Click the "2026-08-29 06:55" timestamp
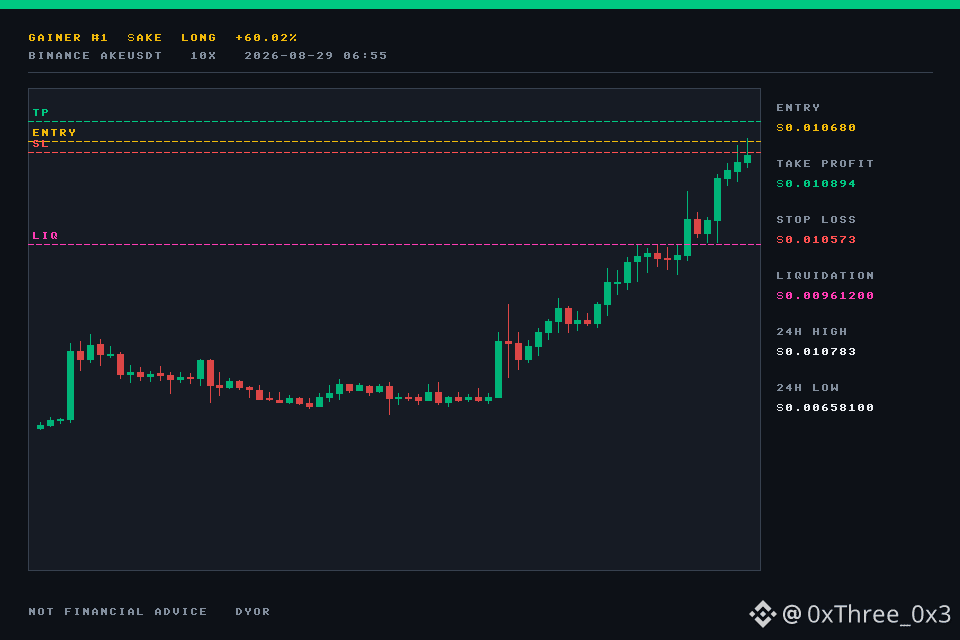Image resolution: width=960 pixels, height=640 pixels. point(315,56)
